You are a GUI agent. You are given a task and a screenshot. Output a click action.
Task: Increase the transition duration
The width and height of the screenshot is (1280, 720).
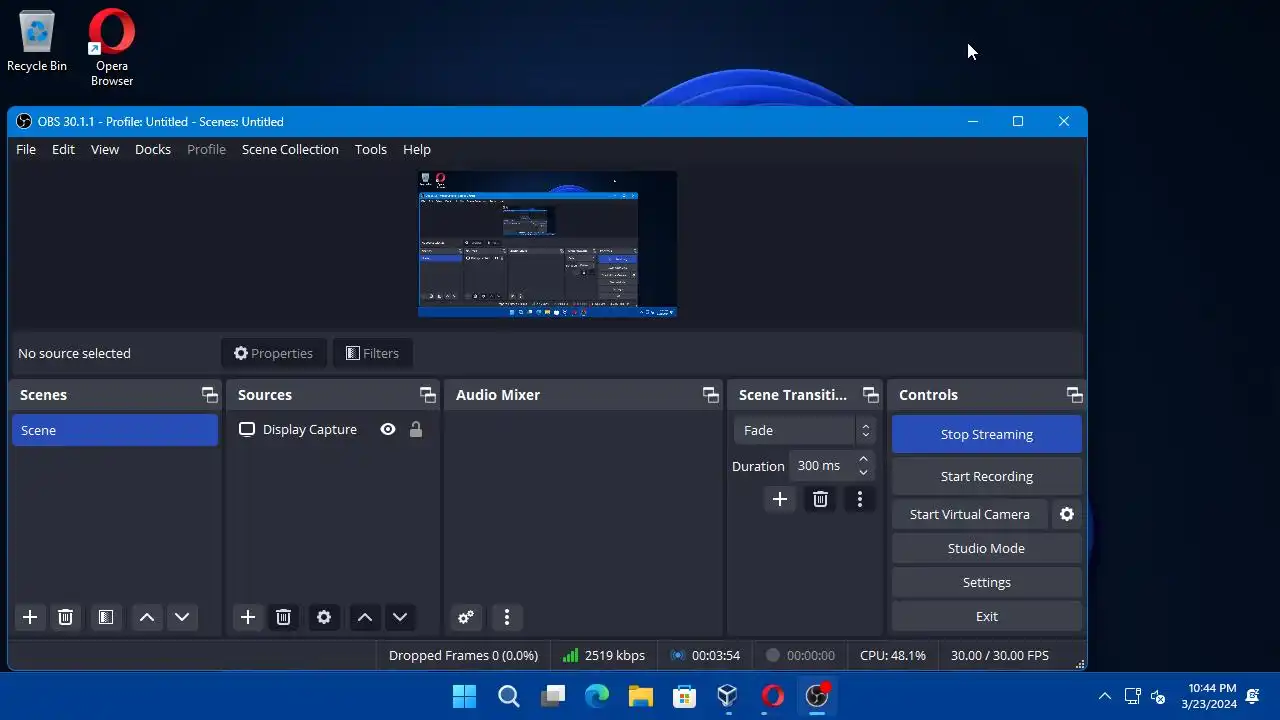click(x=864, y=459)
